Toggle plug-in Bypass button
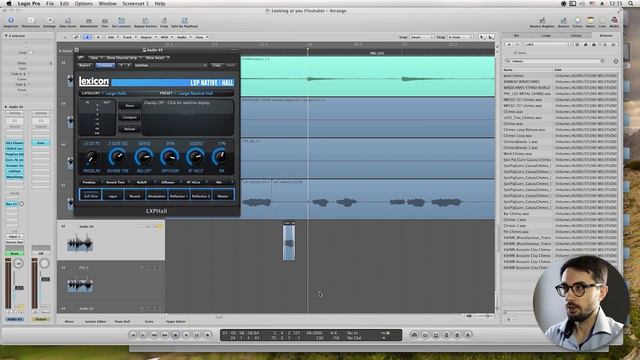640x360 pixels. click(85, 65)
